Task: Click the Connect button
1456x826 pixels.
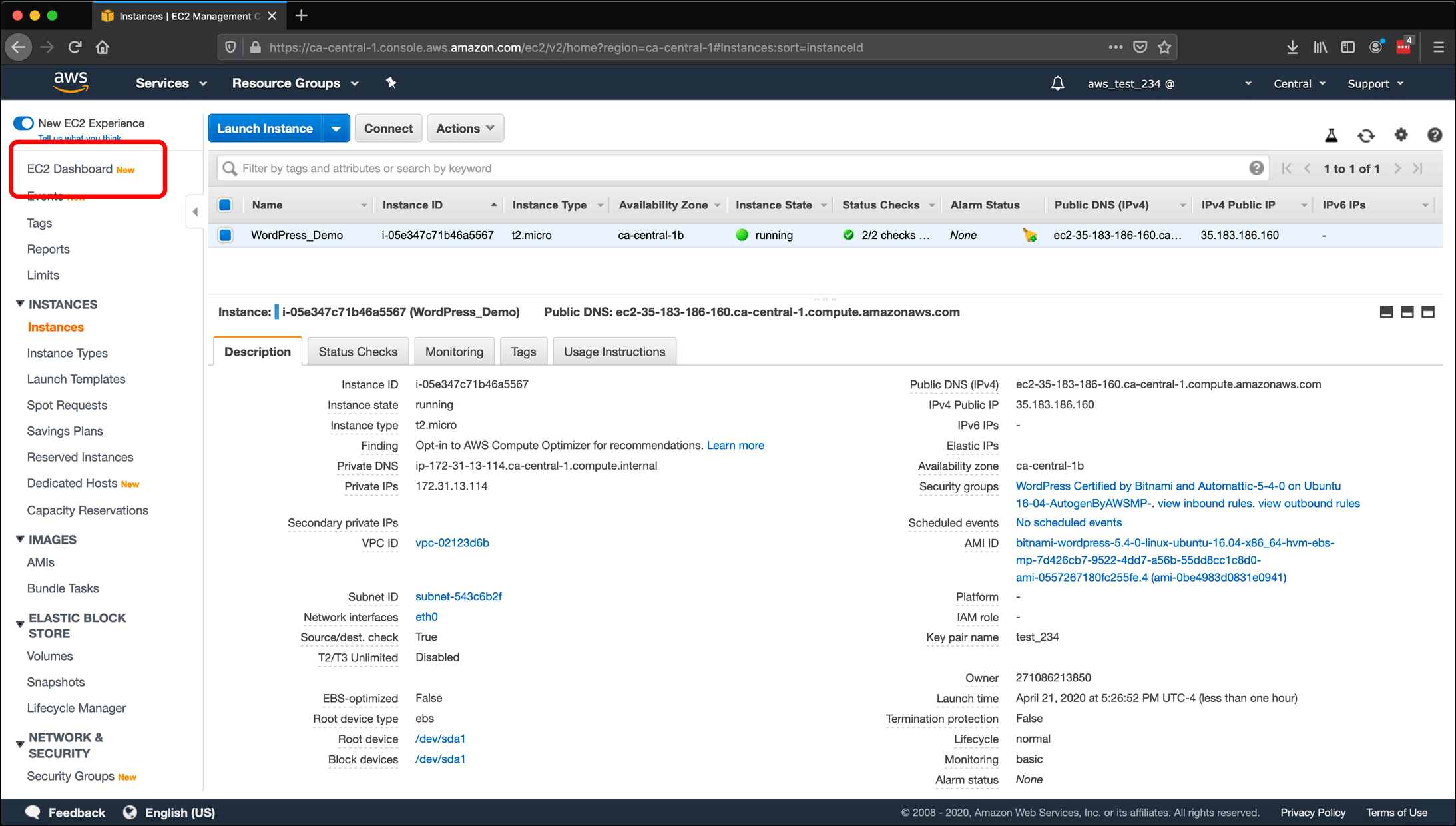Action: coord(388,128)
